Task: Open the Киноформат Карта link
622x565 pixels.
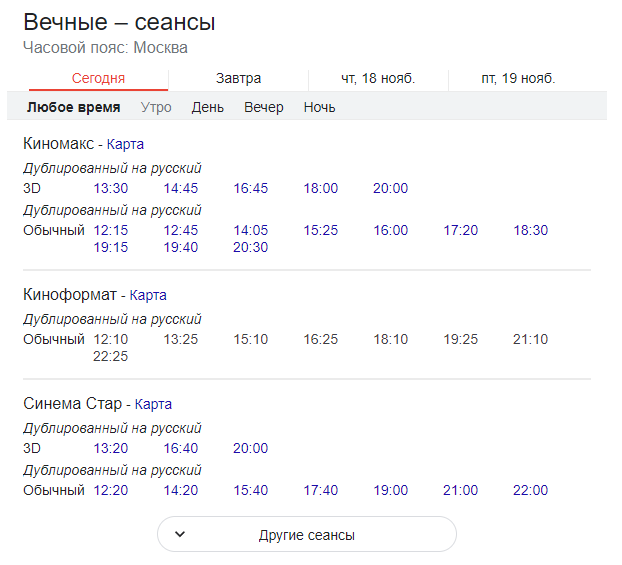Action: [148, 295]
